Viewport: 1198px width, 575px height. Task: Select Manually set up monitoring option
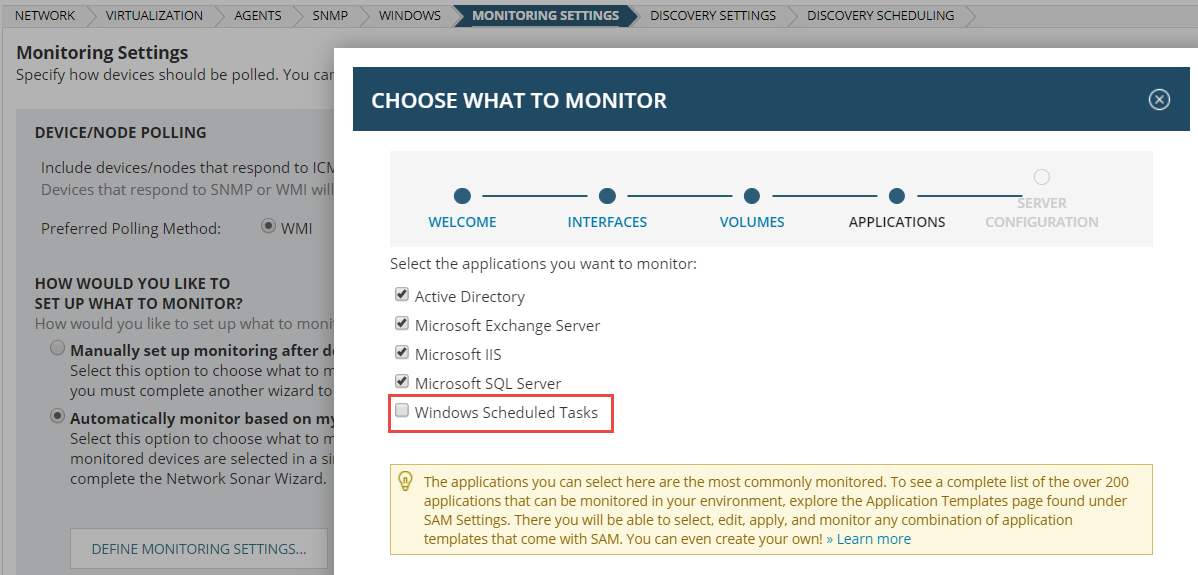(58, 349)
